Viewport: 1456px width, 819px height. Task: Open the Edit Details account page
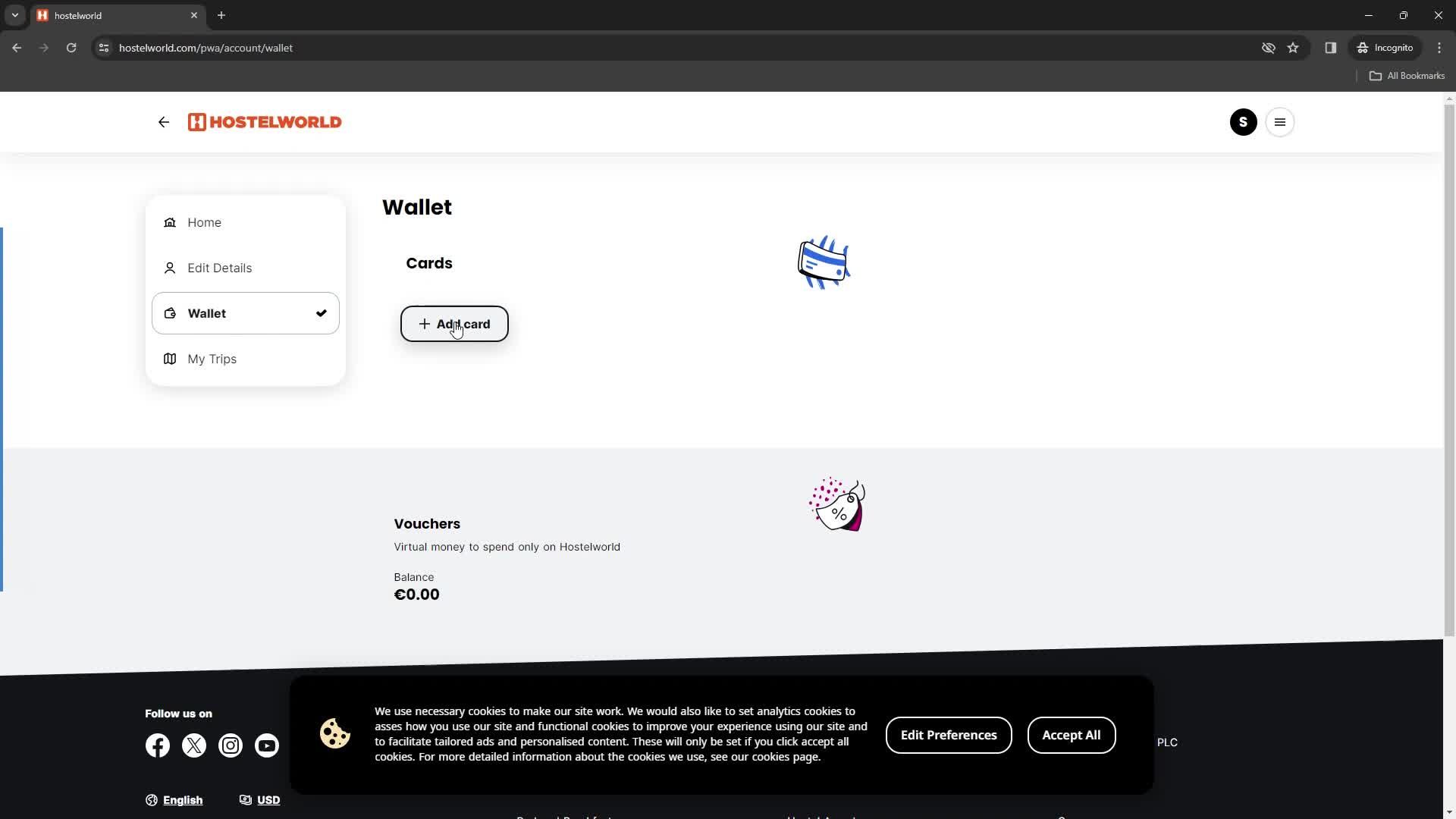click(x=220, y=268)
